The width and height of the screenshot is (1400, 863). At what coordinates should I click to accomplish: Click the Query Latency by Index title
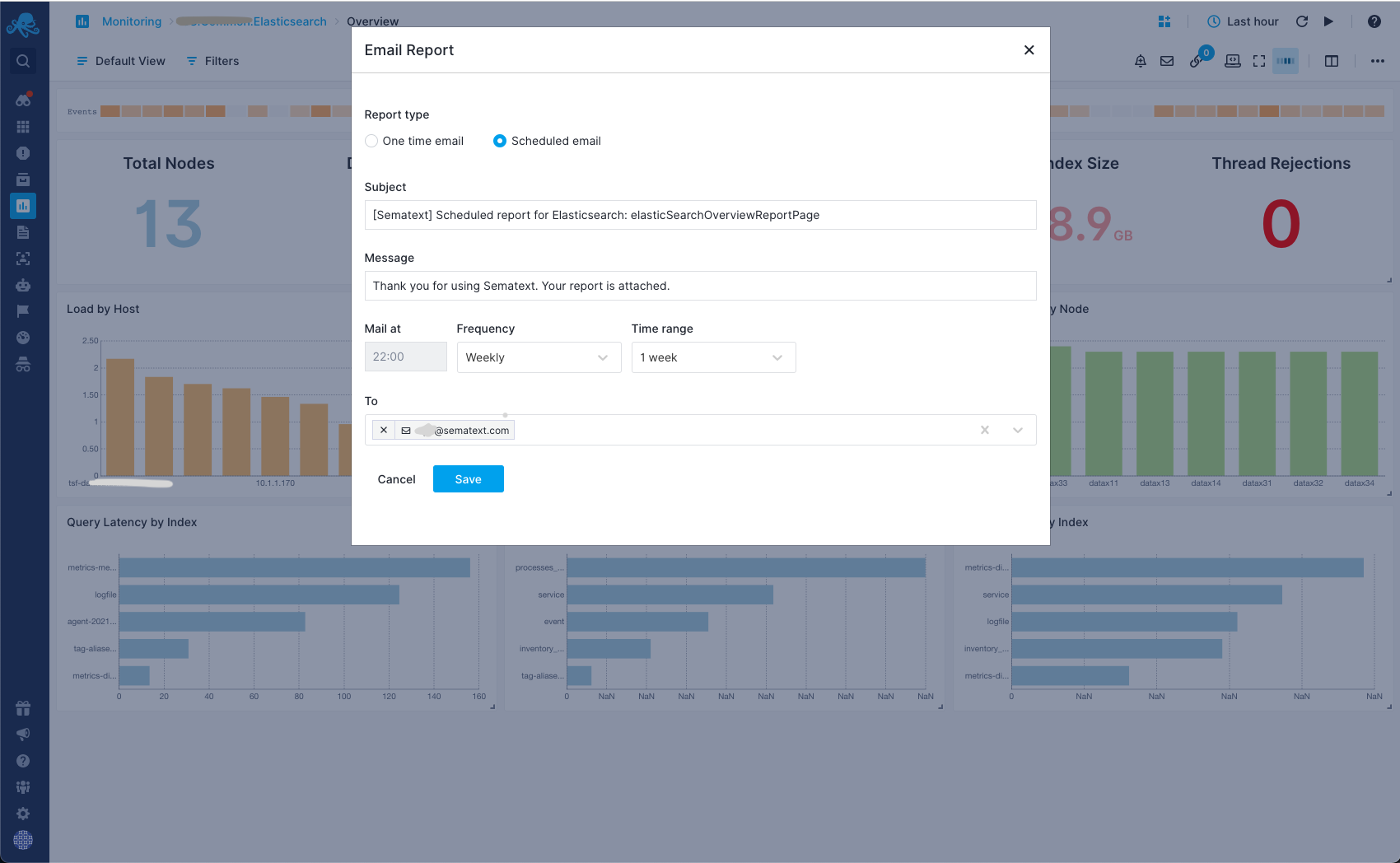click(x=132, y=522)
